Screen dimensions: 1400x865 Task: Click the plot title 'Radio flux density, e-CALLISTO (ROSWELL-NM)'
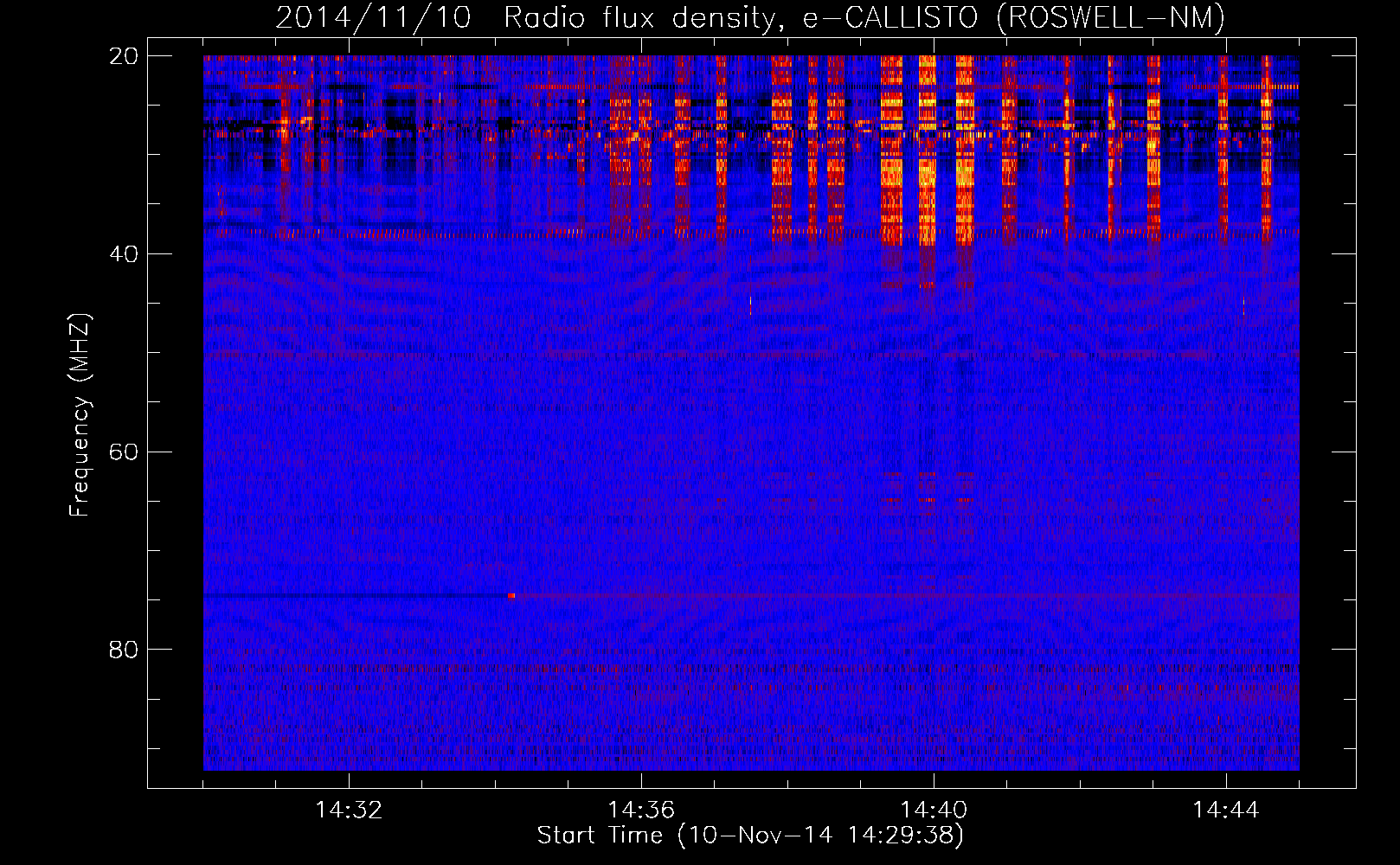(x=864, y=17)
